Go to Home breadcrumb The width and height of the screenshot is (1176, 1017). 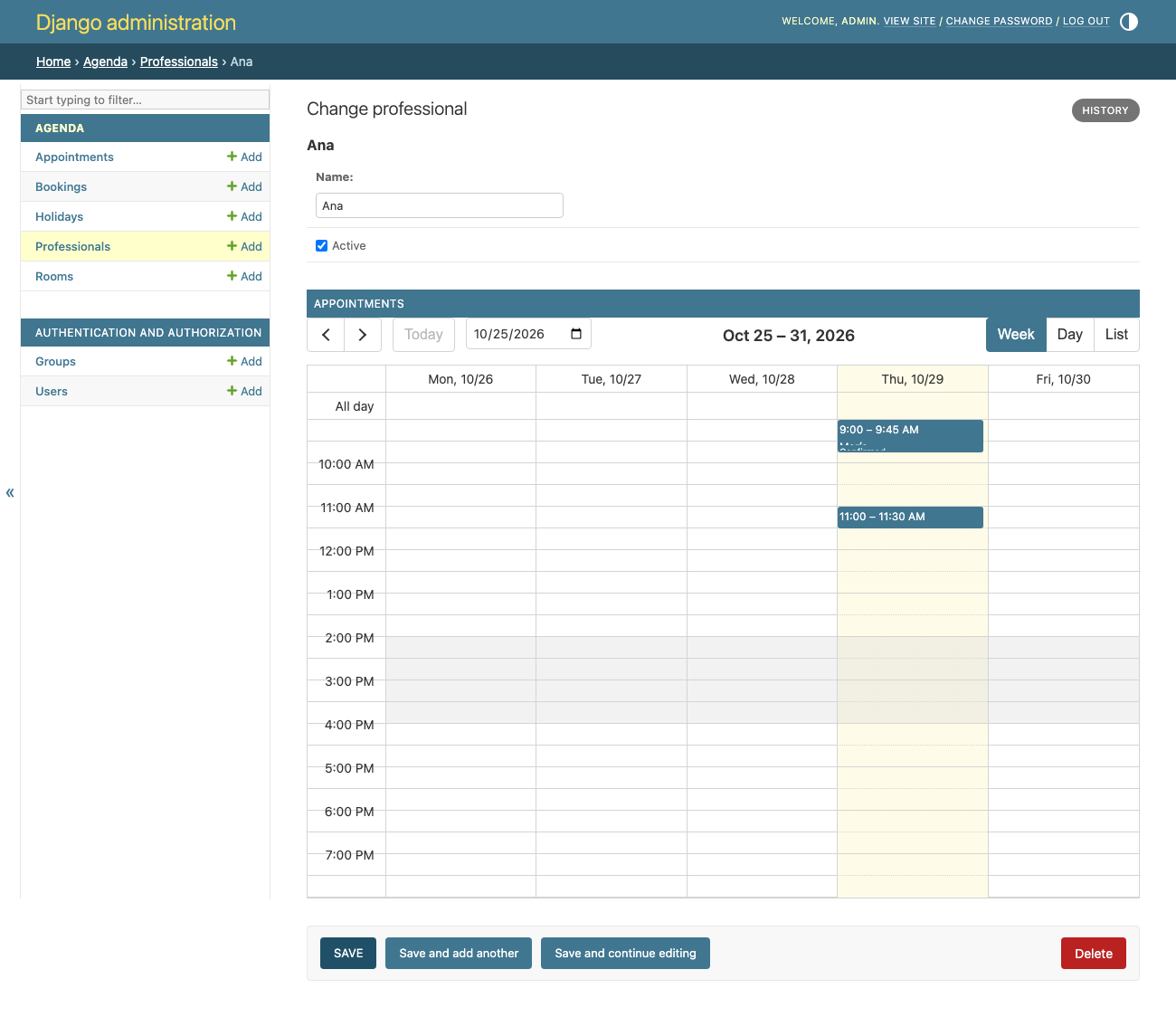(53, 62)
